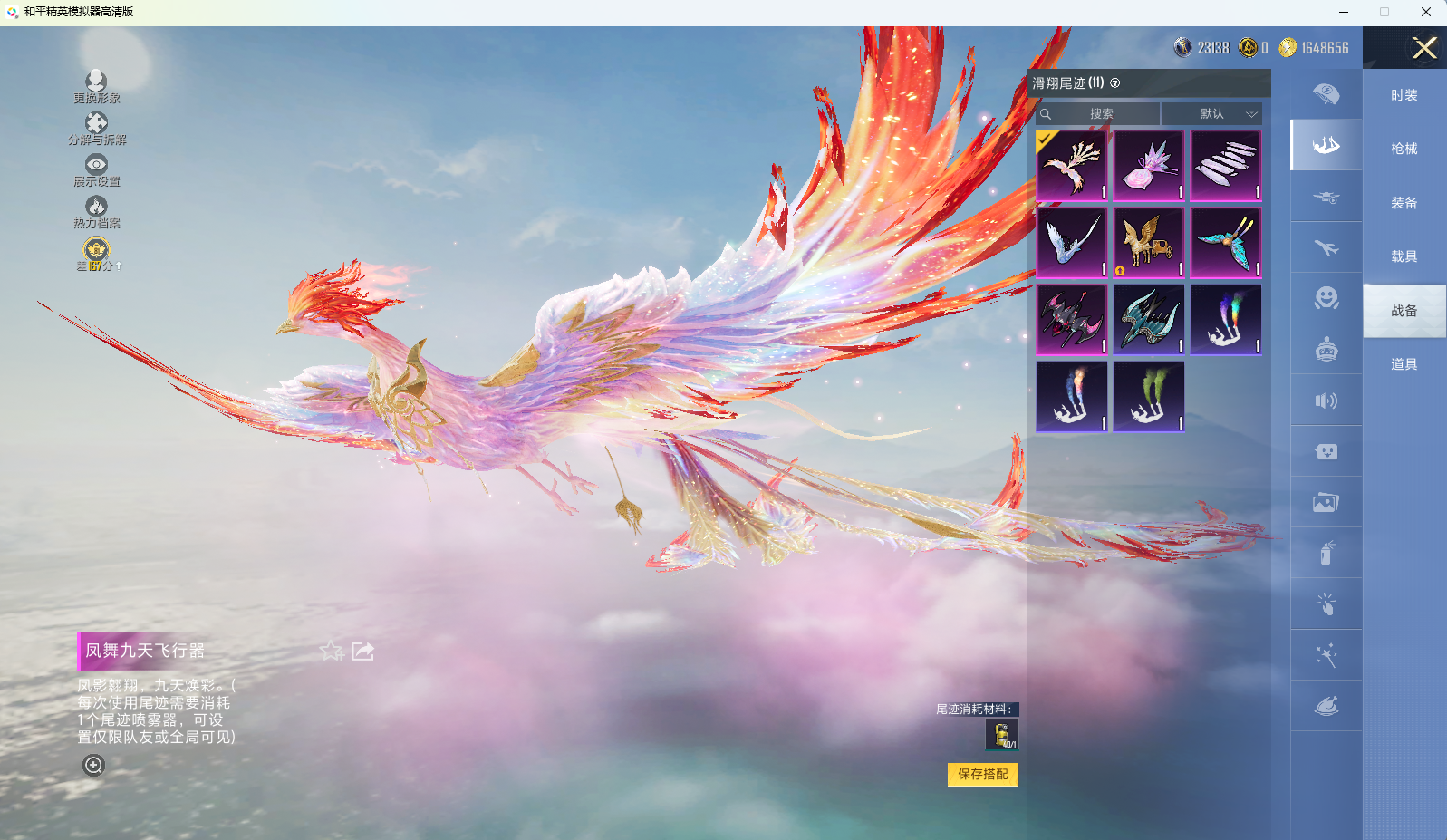Open the smiley emote category icon
The width and height of the screenshot is (1447, 840).
pos(1326,298)
